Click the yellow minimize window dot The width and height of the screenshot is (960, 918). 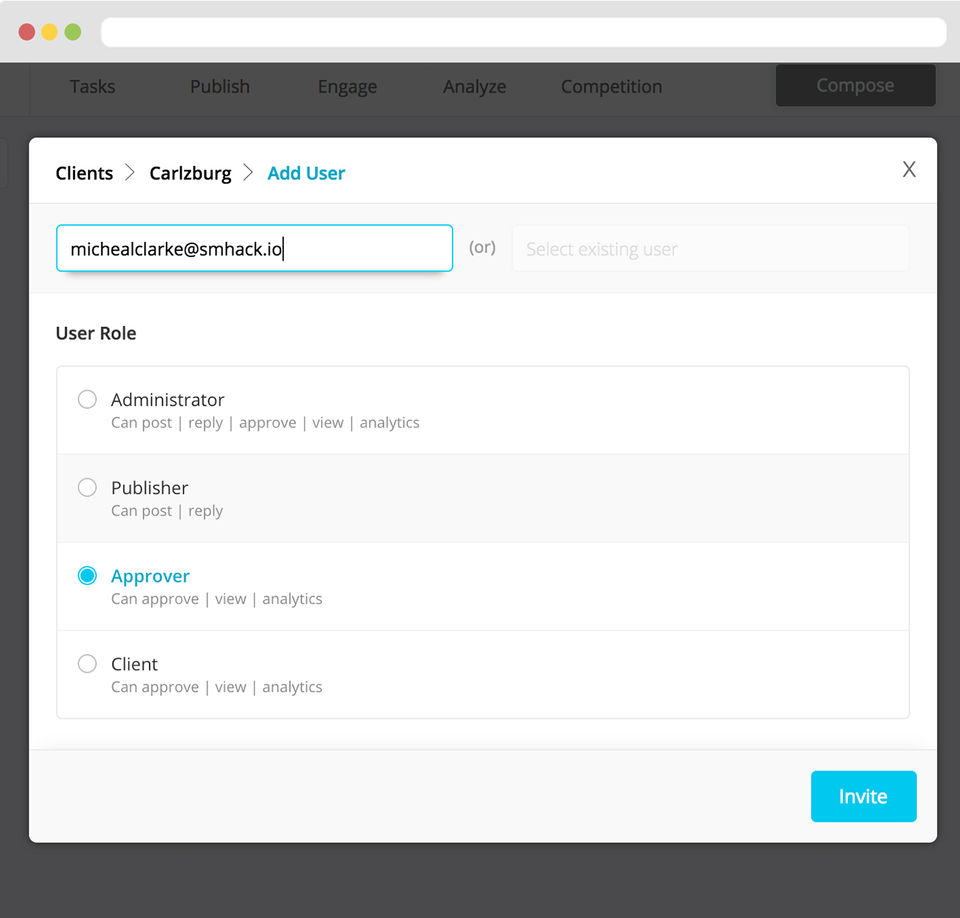[50, 32]
